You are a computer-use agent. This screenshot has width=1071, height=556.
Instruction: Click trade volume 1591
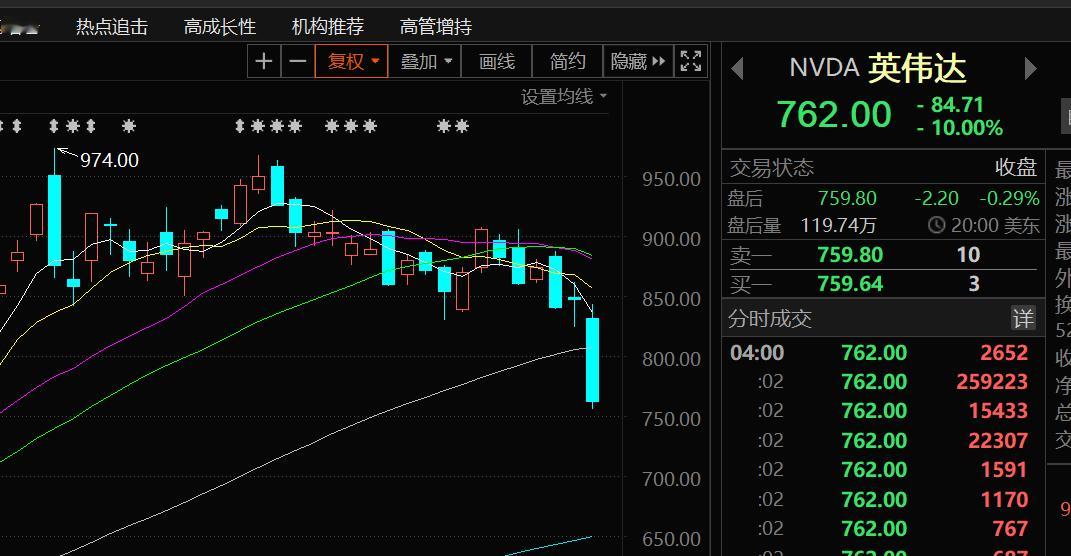1004,470
